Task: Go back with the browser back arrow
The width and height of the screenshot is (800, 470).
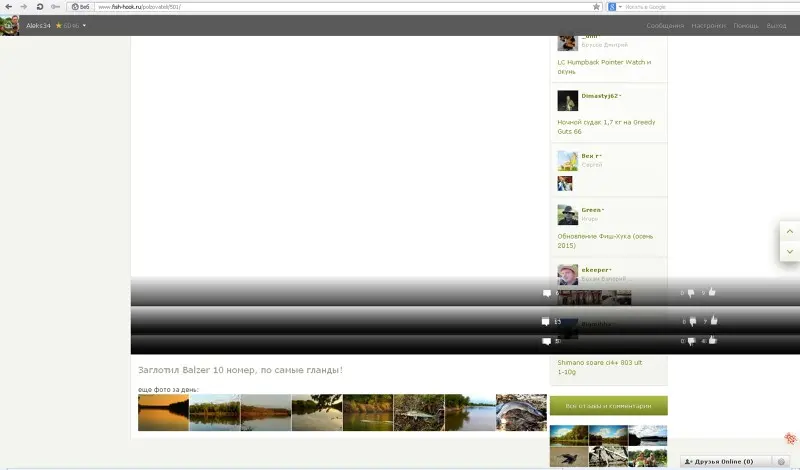Action: tap(9, 7)
